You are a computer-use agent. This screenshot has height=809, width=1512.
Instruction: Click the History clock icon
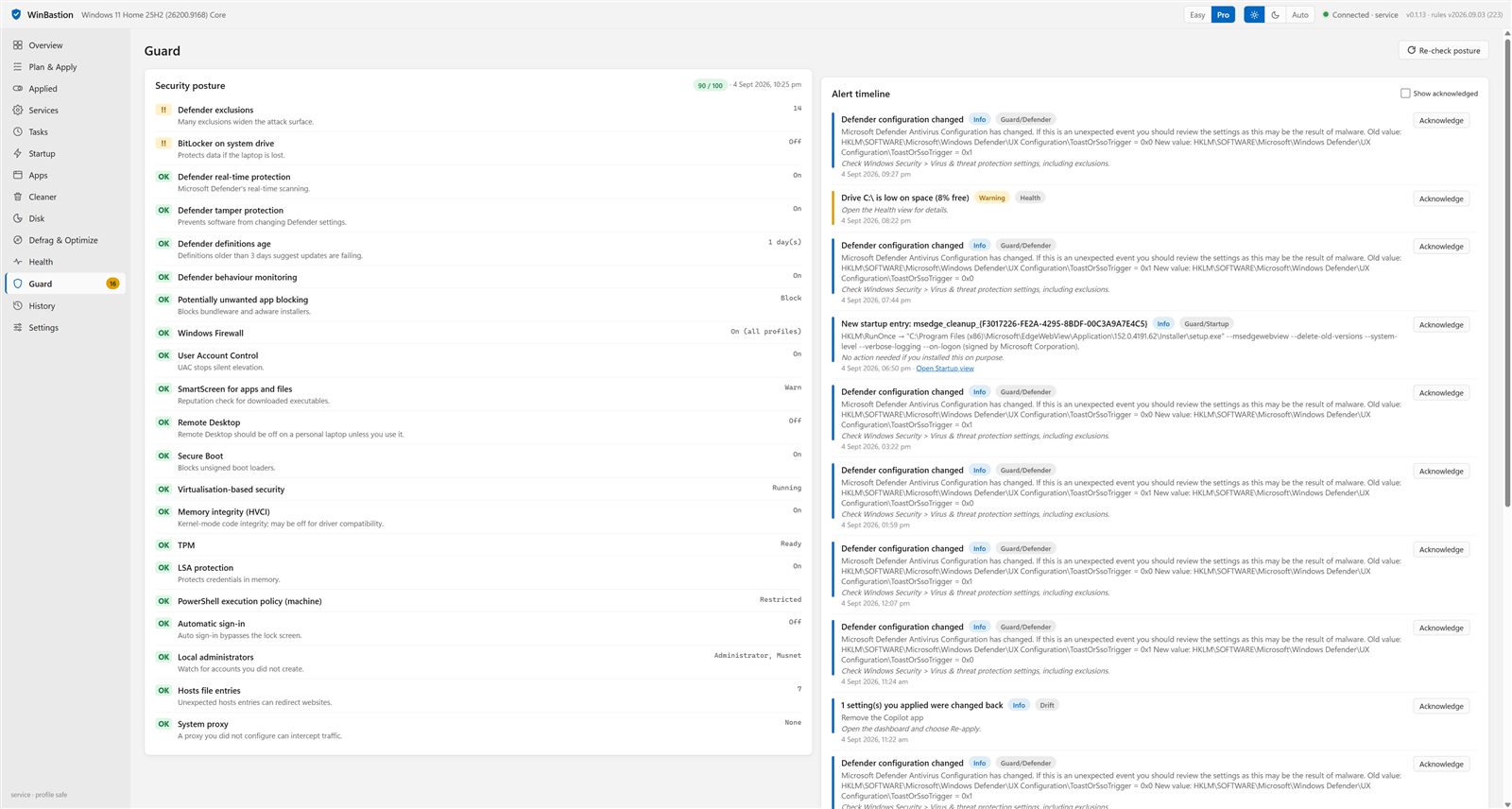click(18, 306)
